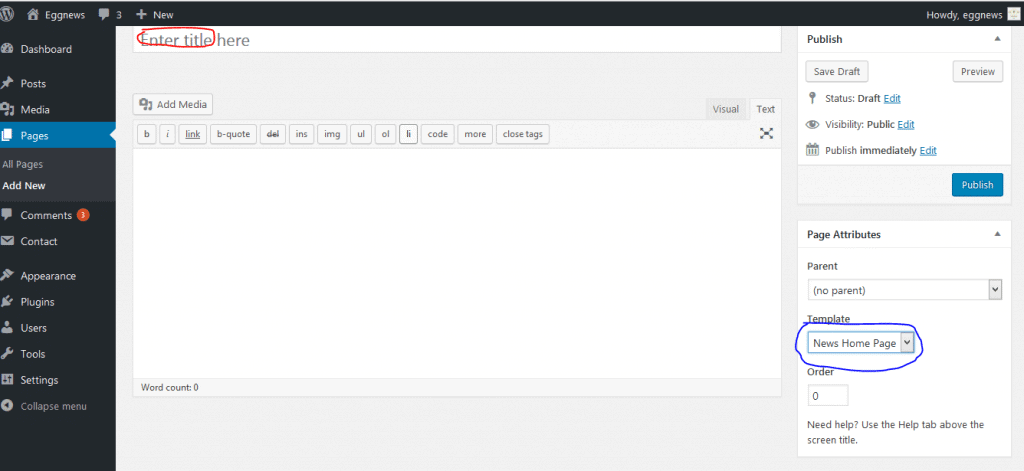
Task: Collapse the Publish panel
Action: coord(996,39)
